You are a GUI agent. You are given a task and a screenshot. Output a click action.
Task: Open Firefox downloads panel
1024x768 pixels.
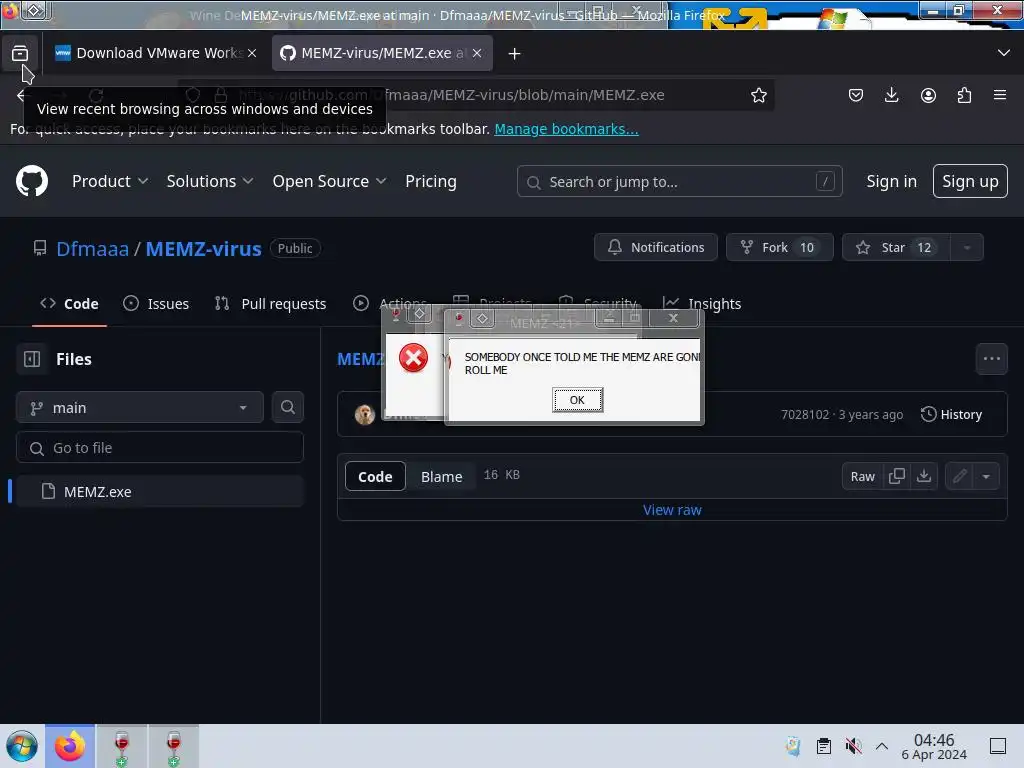click(x=891, y=95)
